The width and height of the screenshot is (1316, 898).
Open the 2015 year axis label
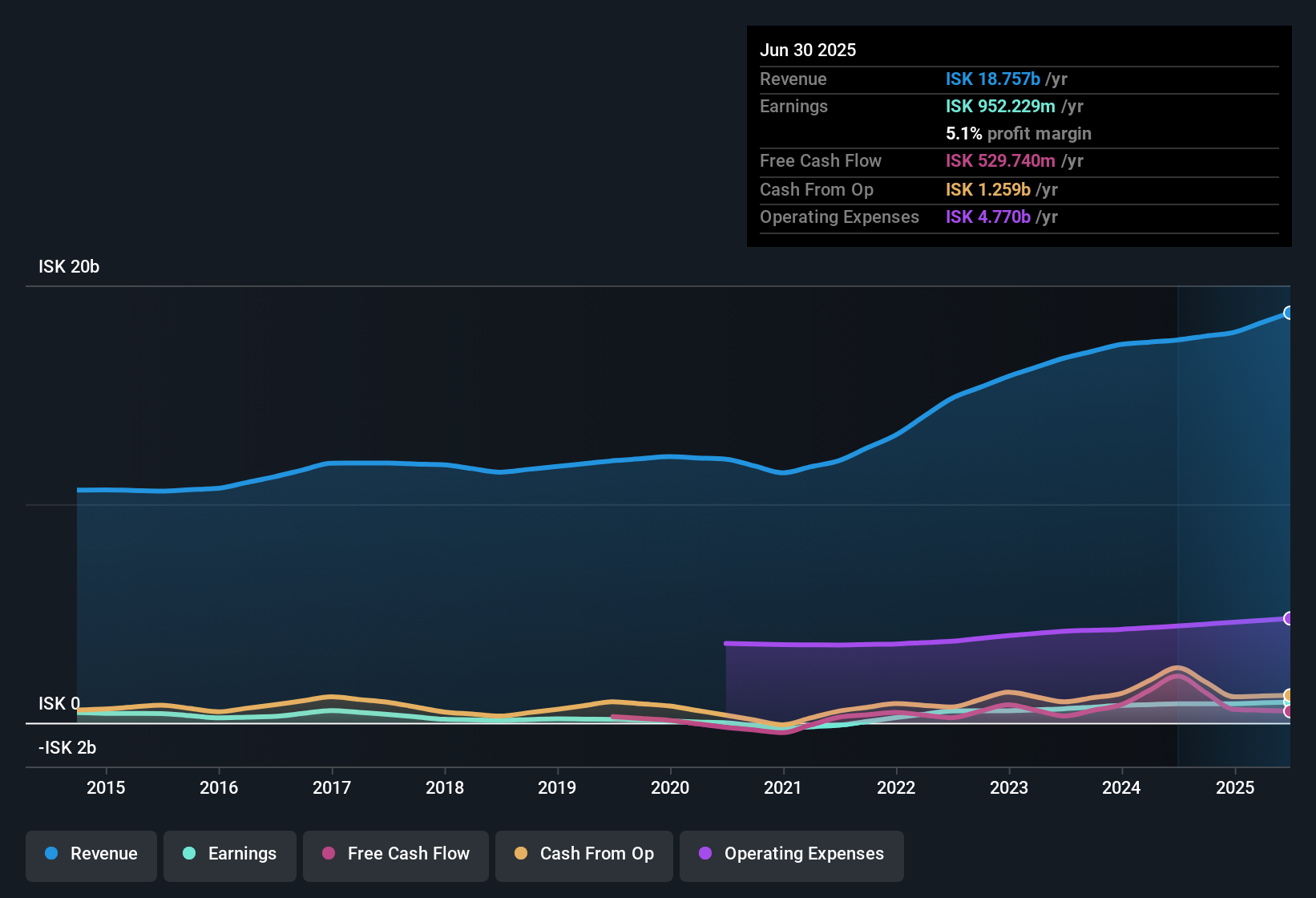tap(106, 788)
